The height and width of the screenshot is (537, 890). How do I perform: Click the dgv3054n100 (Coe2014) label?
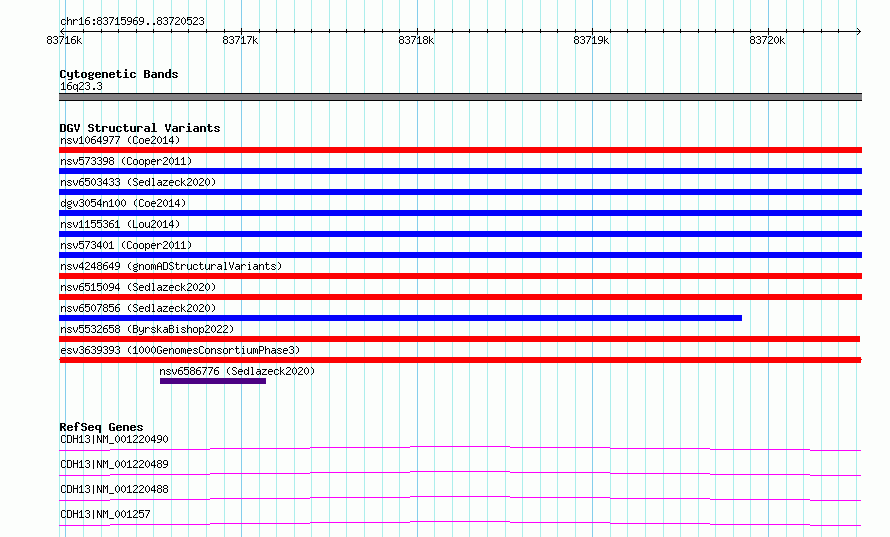point(123,203)
